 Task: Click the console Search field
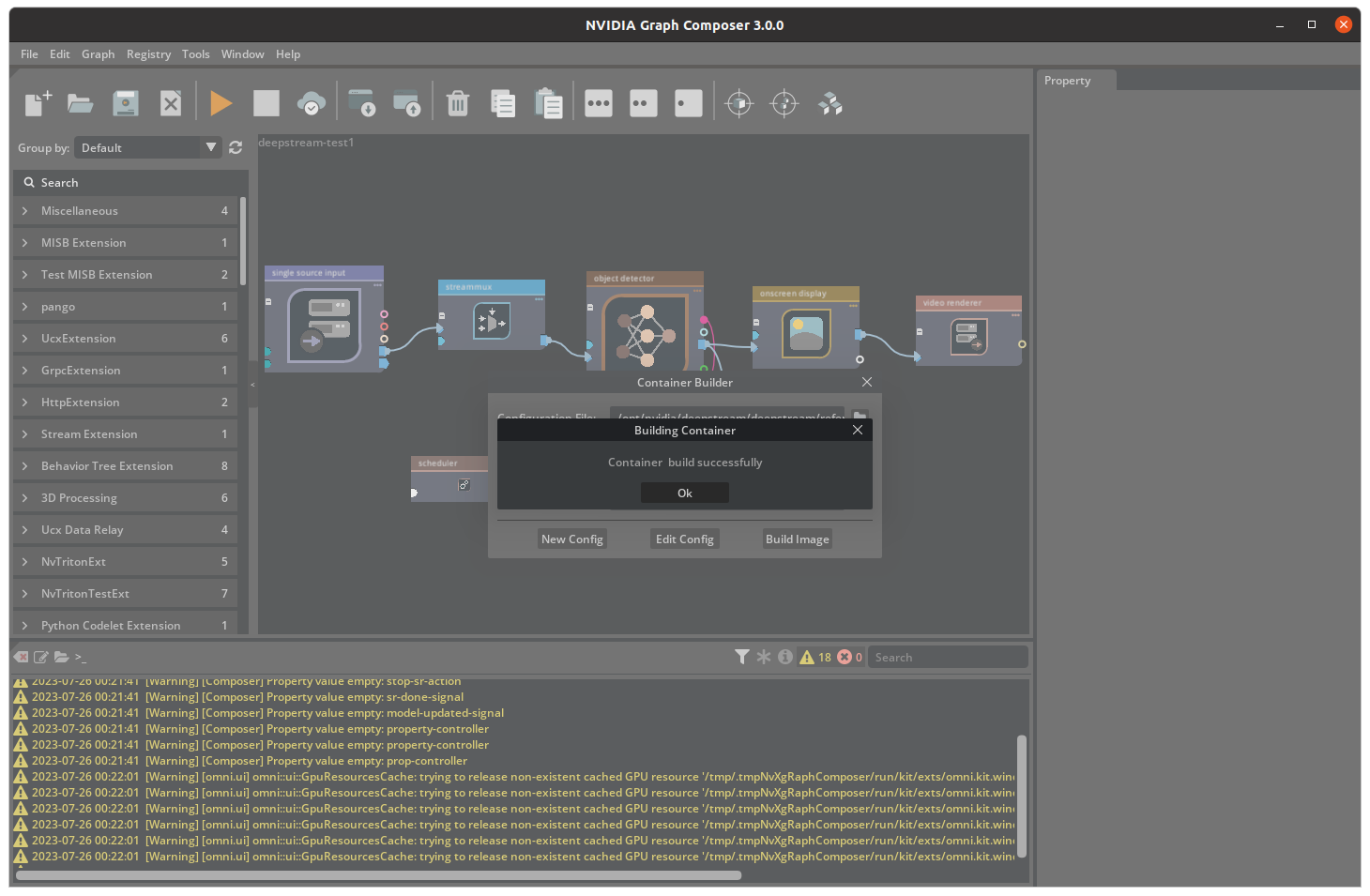pyautogui.click(x=948, y=658)
